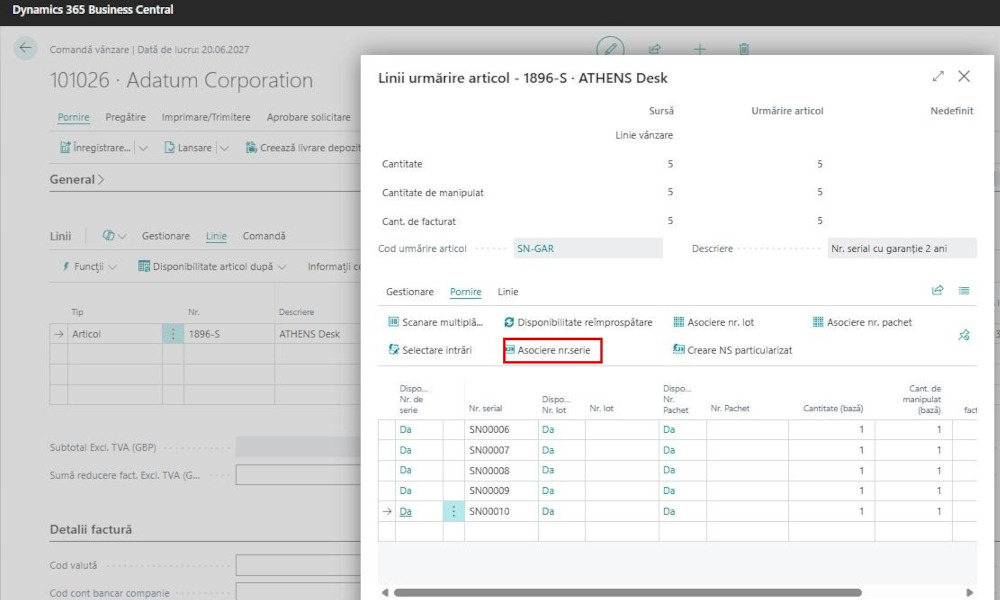Open the Gestionare tab in the dialog
This screenshot has height=600, width=1000.
click(409, 291)
